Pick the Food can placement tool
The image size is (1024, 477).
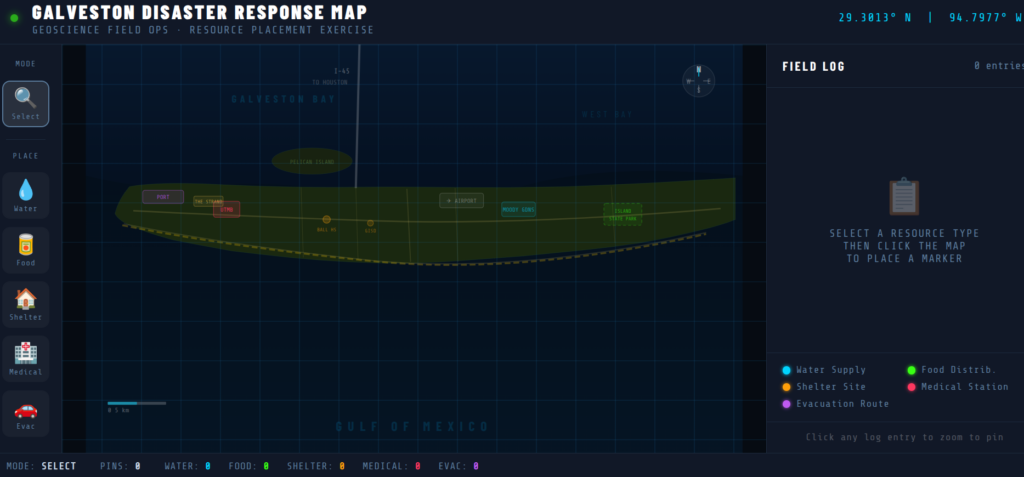25,249
